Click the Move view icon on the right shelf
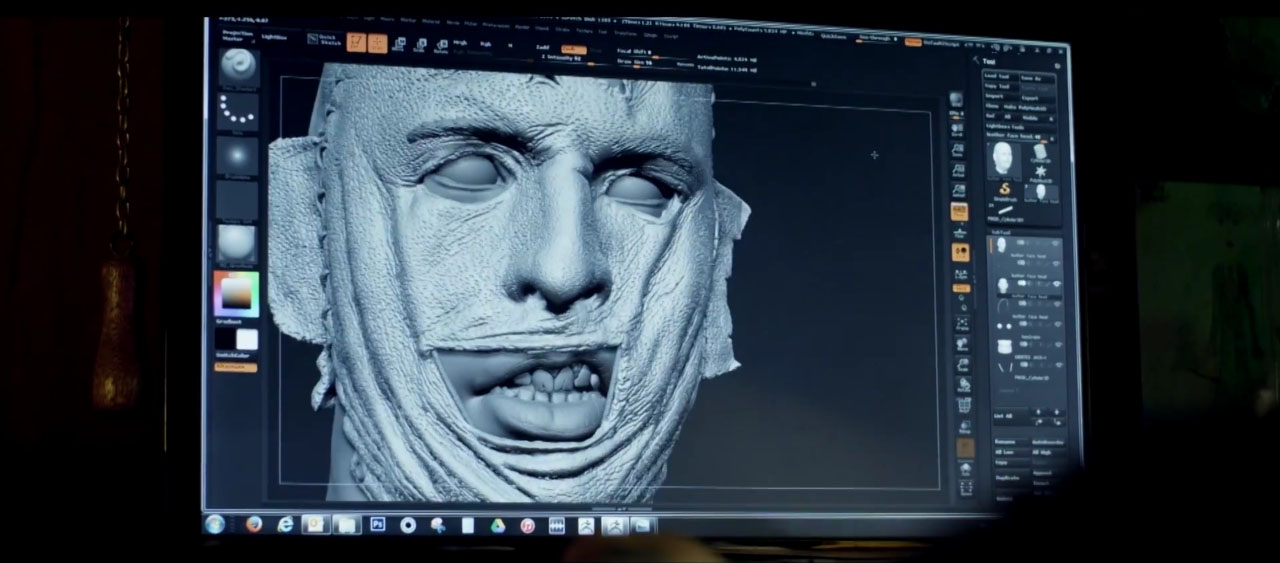Viewport: 1280px width, 563px height. 962,344
